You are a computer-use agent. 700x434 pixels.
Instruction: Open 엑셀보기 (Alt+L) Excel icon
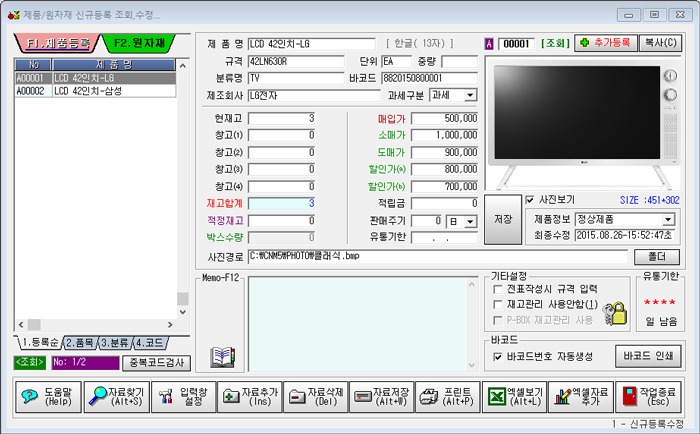click(496, 396)
